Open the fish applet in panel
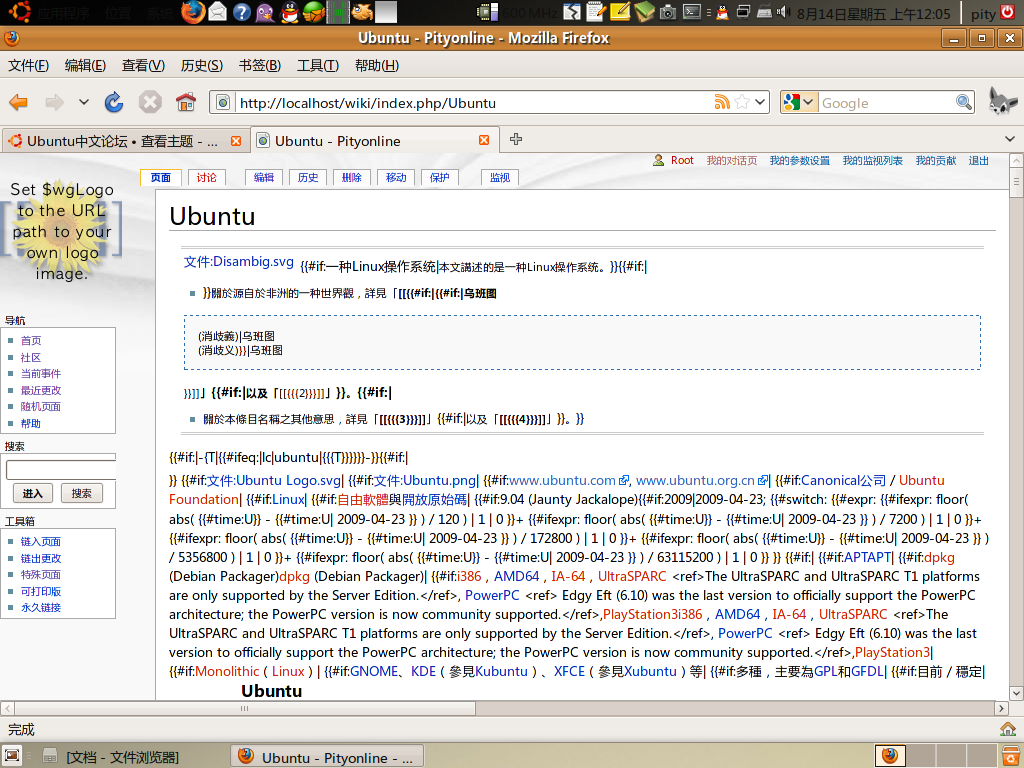1024x768 pixels. coord(362,12)
